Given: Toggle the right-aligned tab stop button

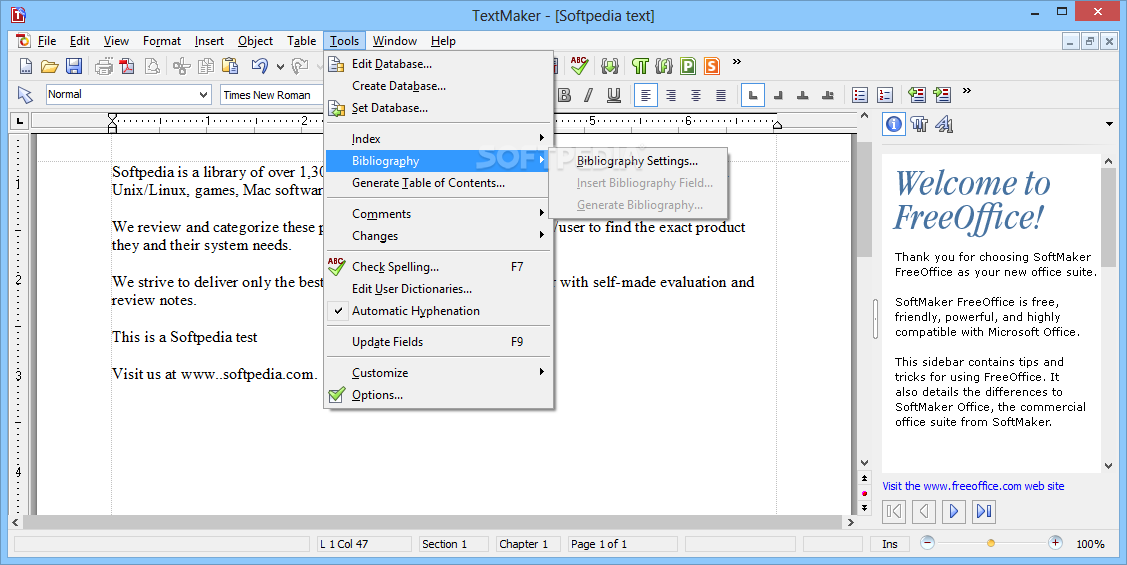Looking at the screenshot, I should pos(778,95).
